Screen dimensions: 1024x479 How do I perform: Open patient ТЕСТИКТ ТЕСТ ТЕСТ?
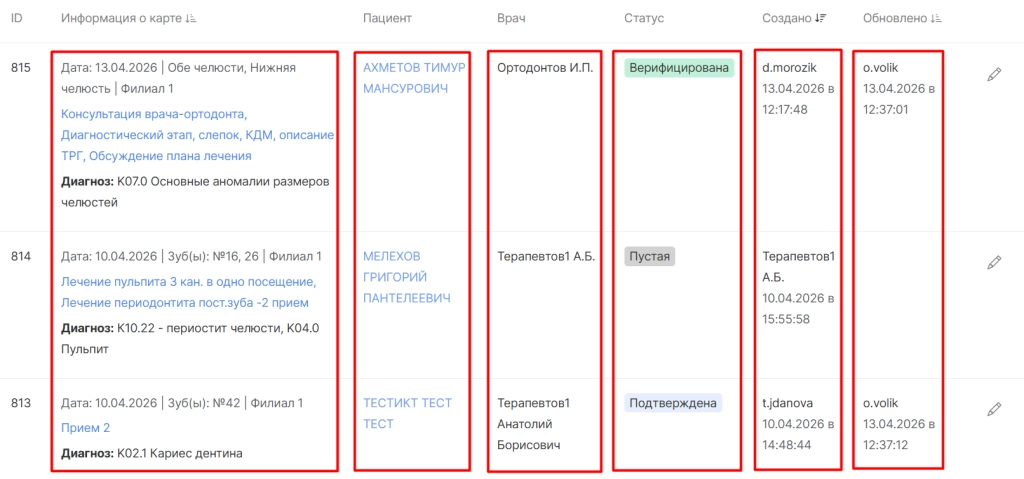407,413
